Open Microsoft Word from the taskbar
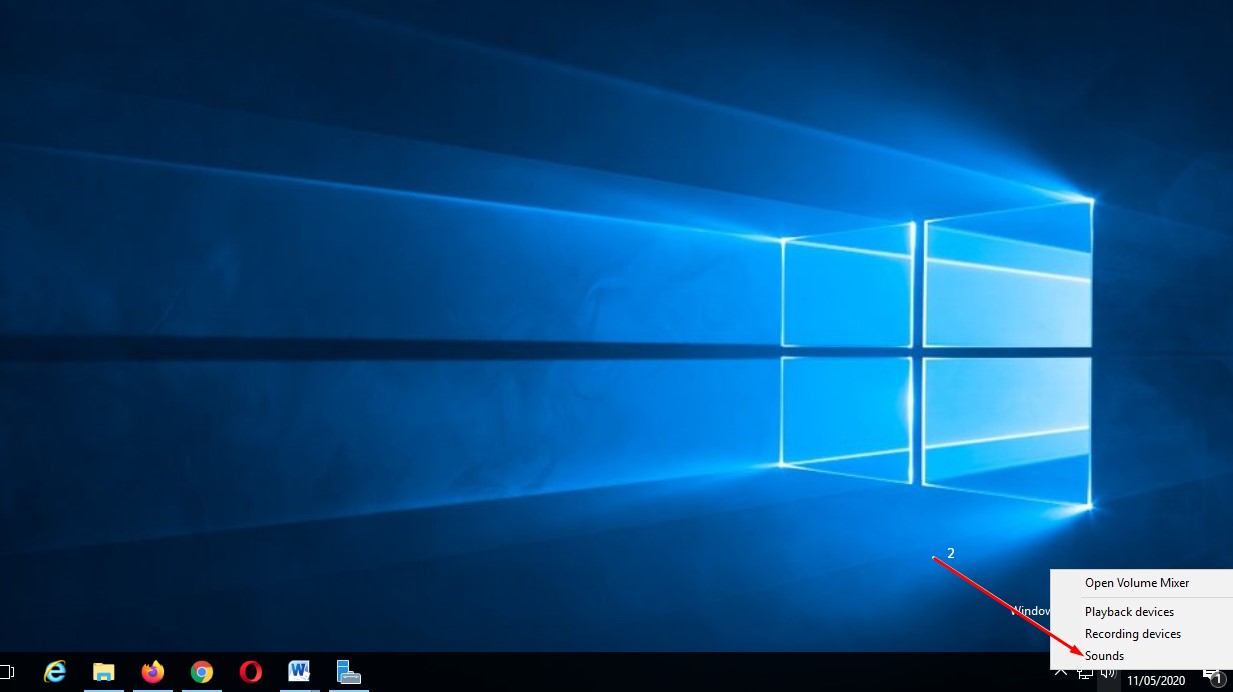The width and height of the screenshot is (1233, 692). pos(299,672)
